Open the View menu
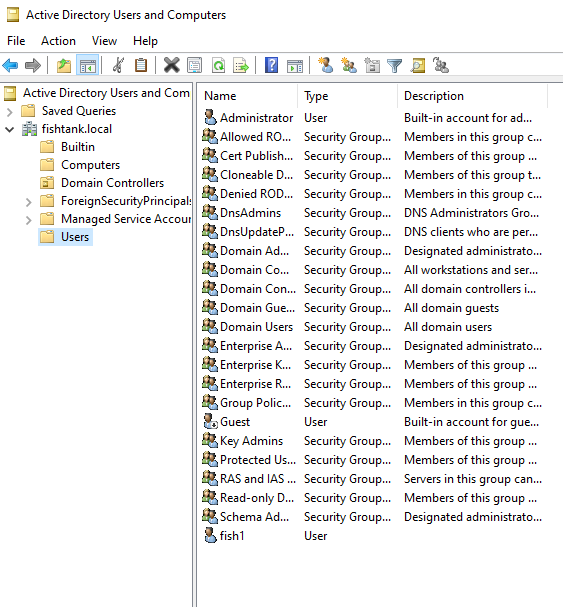 click(x=104, y=41)
